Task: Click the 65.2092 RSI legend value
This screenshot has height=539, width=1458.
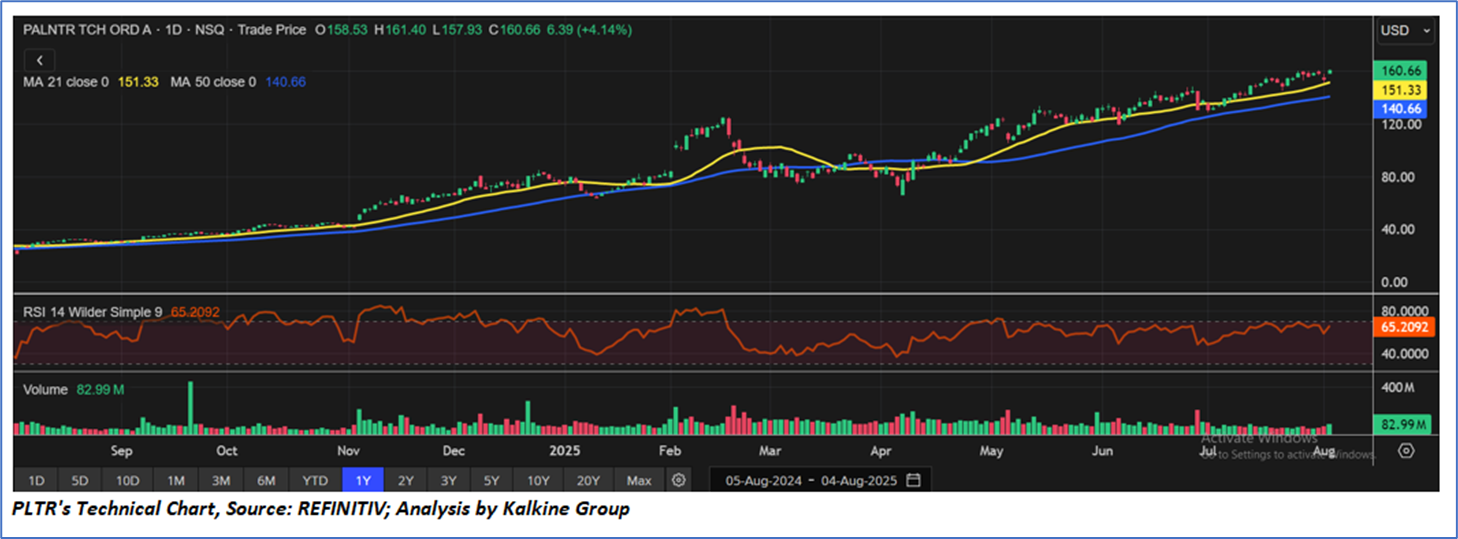Action: (x=193, y=312)
